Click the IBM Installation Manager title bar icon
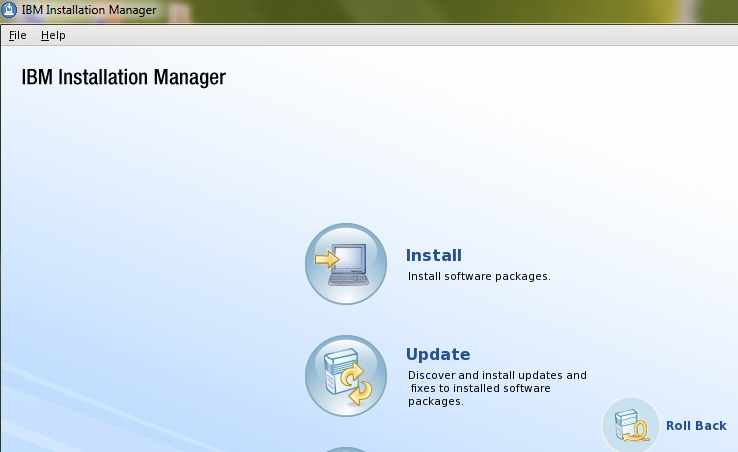Viewport: 738px width, 452px height. pyautogui.click(x=8, y=9)
